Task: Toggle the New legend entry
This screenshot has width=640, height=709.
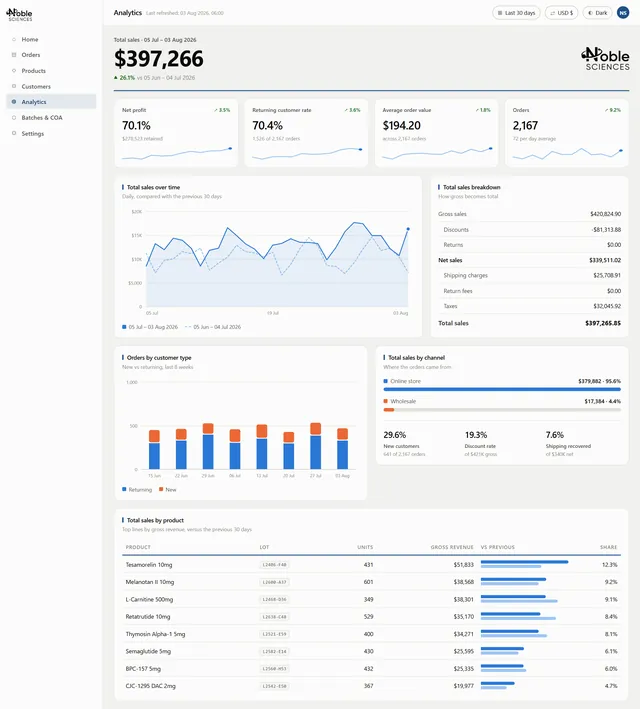Action: [168, 489]
